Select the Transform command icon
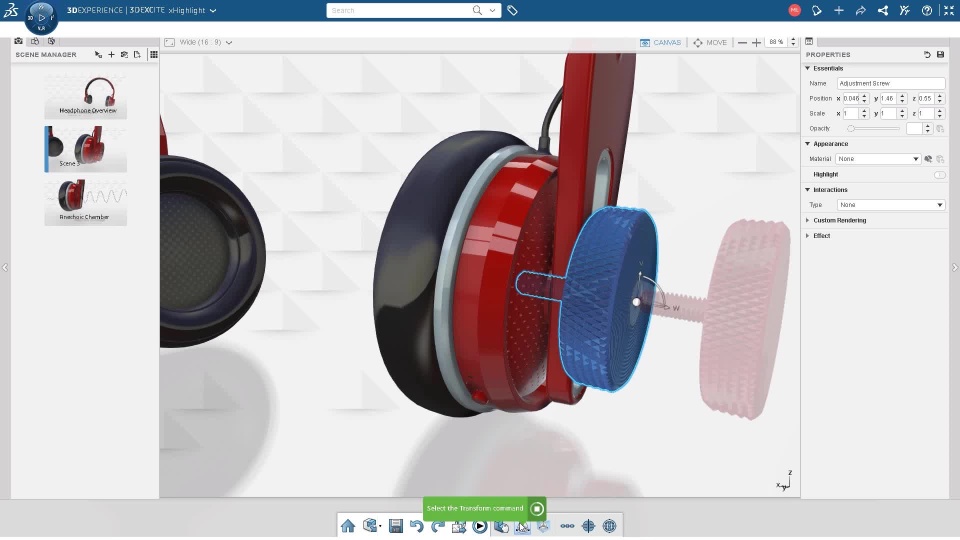The height and width of the screenshot is (540, 960). (522, 526)
